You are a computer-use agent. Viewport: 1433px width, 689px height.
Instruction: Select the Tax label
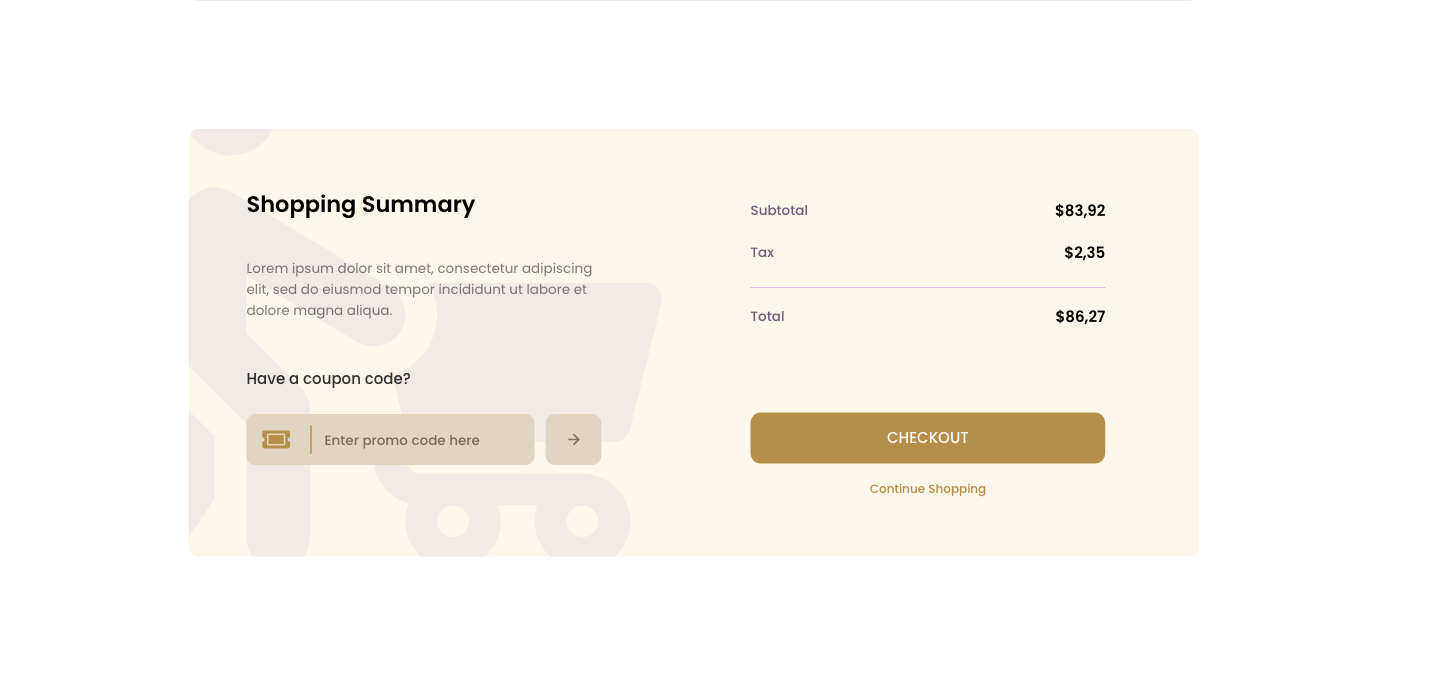(762, 252)
